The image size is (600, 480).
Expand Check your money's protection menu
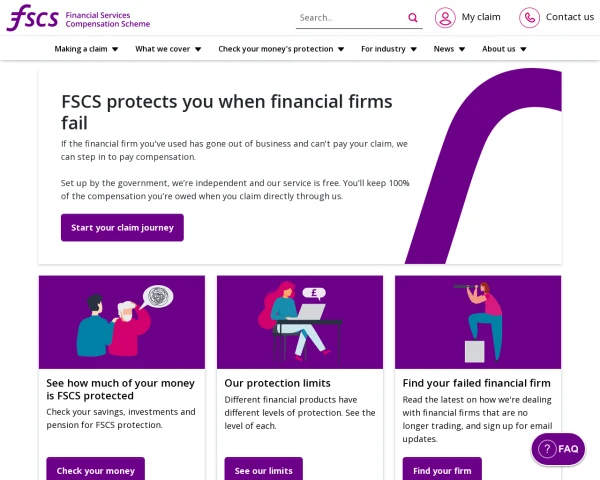tap(281, 48)
